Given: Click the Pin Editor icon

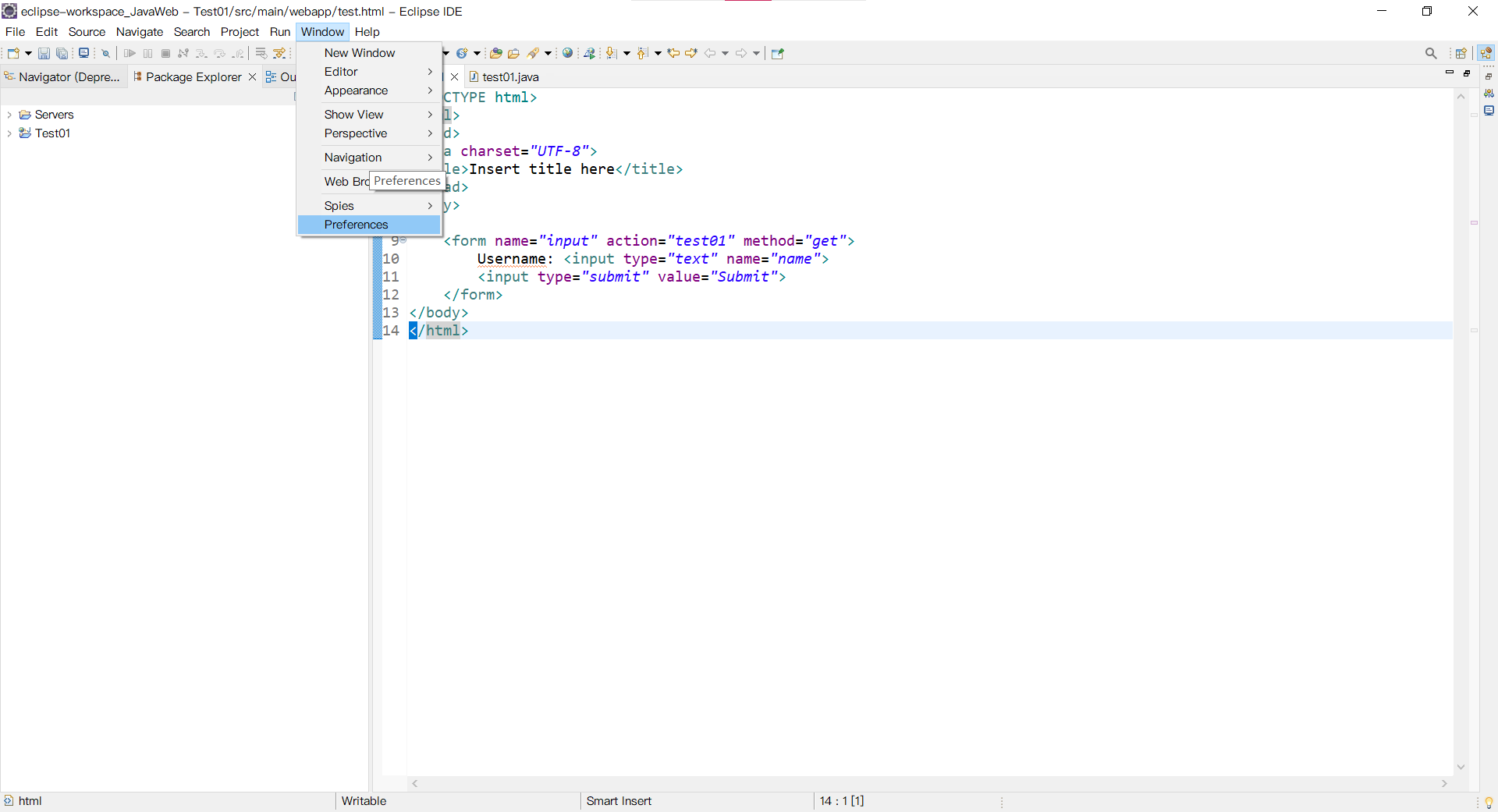Looking at the screenshot, I should coord(777,53).
